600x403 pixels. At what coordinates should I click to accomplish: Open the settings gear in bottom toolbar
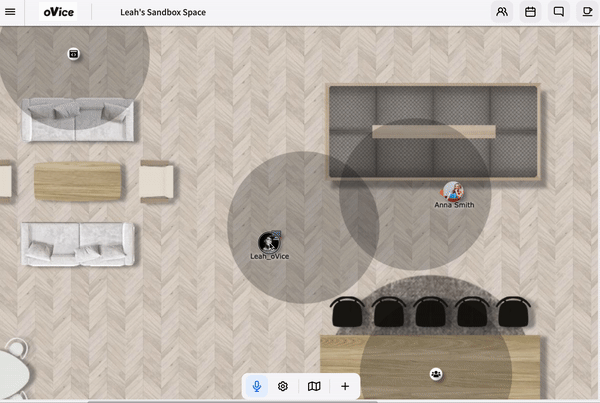pyautogui.click(x=283, y=386)
